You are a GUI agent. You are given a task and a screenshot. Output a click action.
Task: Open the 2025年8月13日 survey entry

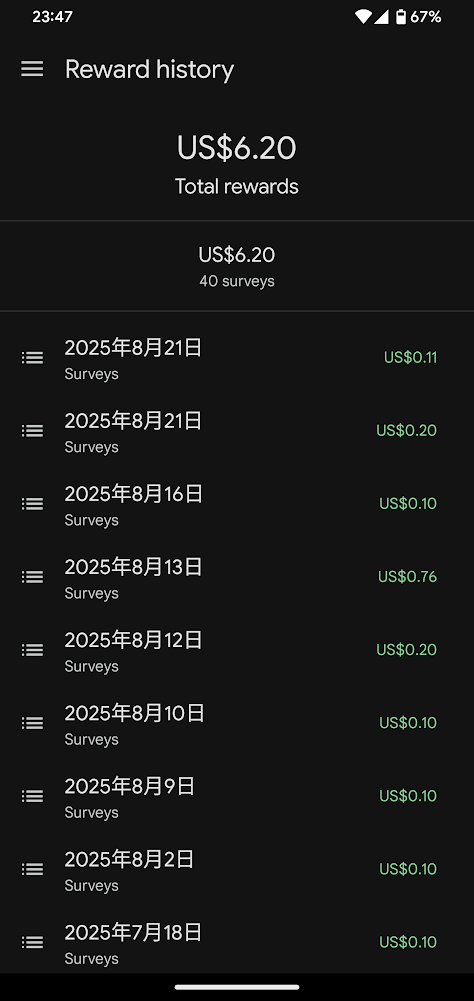[x=237, y=577]
